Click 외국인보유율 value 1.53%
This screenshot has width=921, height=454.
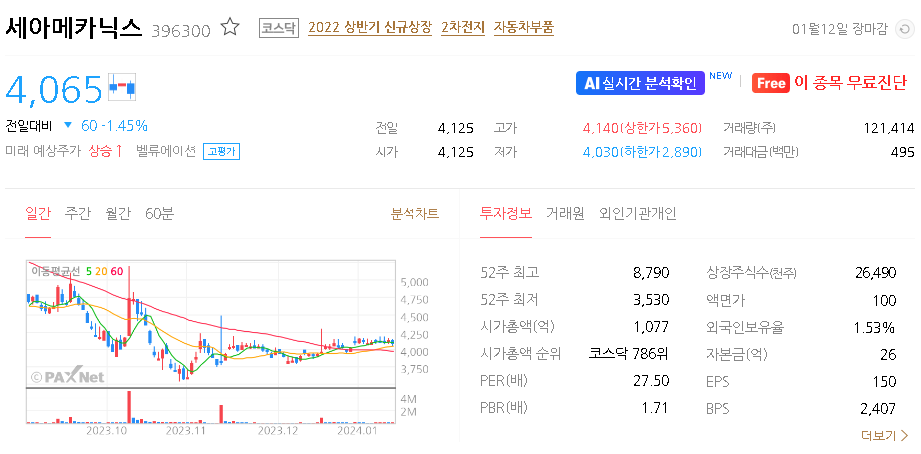tap(875, 327)
